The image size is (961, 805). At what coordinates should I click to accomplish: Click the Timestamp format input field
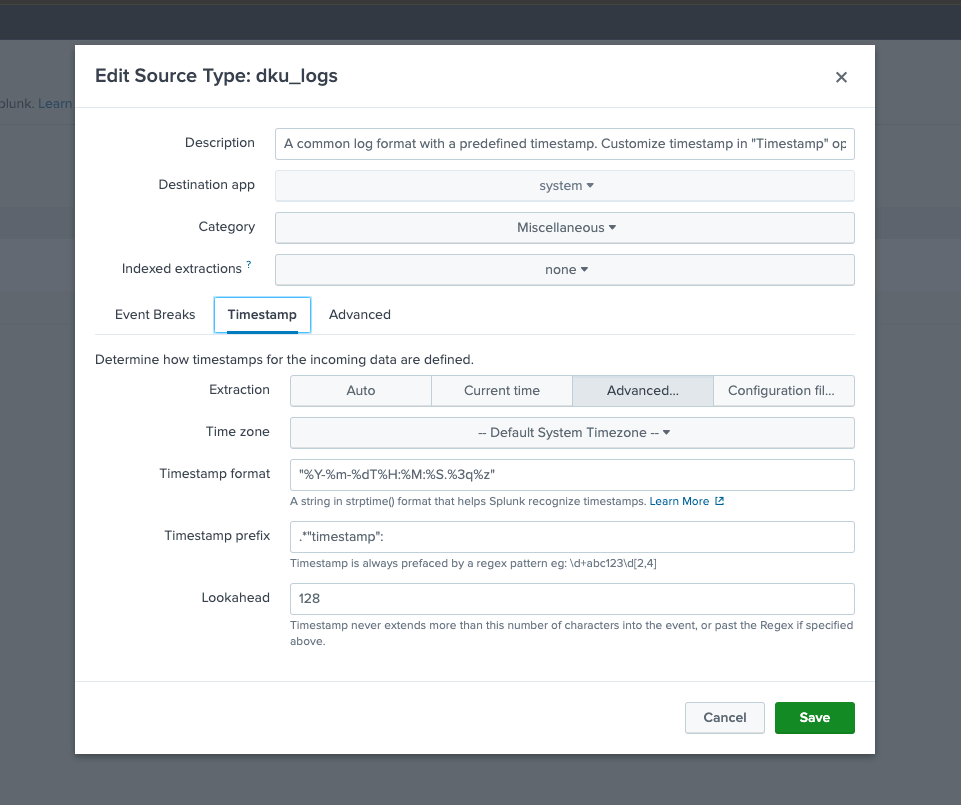point(571,474)
